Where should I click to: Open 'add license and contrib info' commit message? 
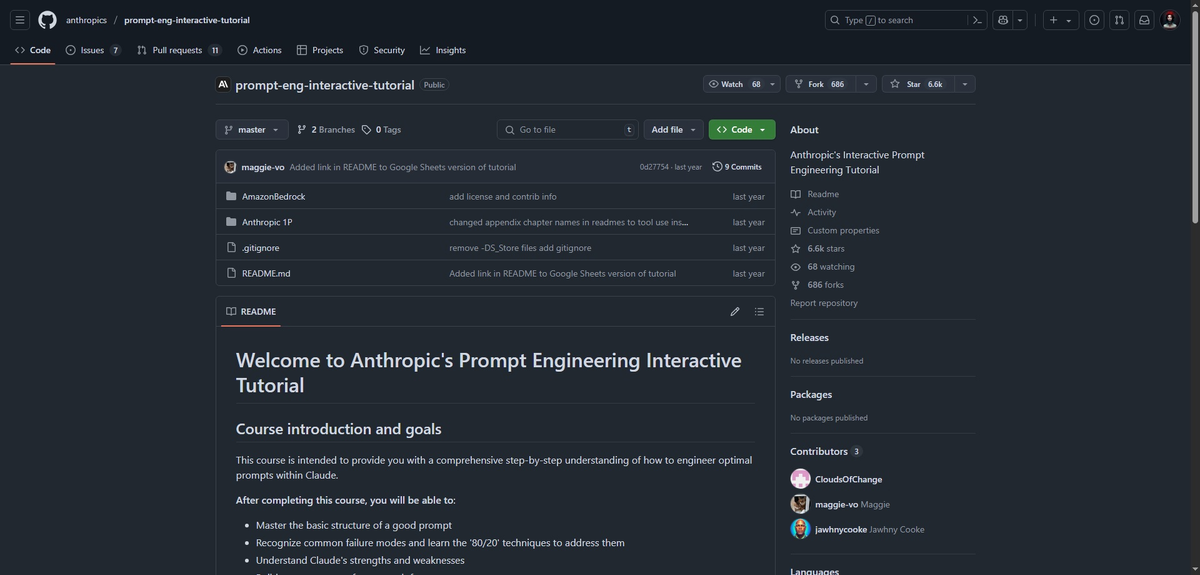pos(503,196)
